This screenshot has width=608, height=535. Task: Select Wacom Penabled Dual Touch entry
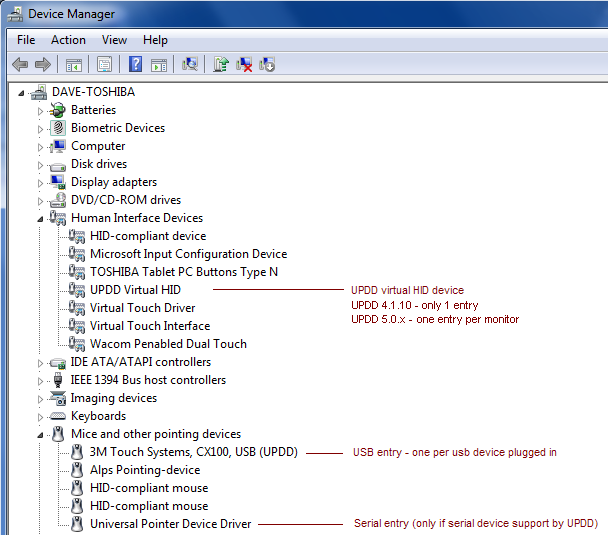pyautogui.click(x=168, y=344)
